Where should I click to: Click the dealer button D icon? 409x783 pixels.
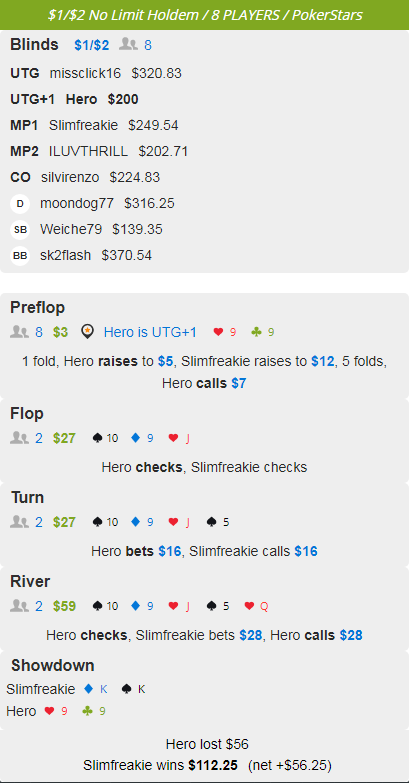20,204
